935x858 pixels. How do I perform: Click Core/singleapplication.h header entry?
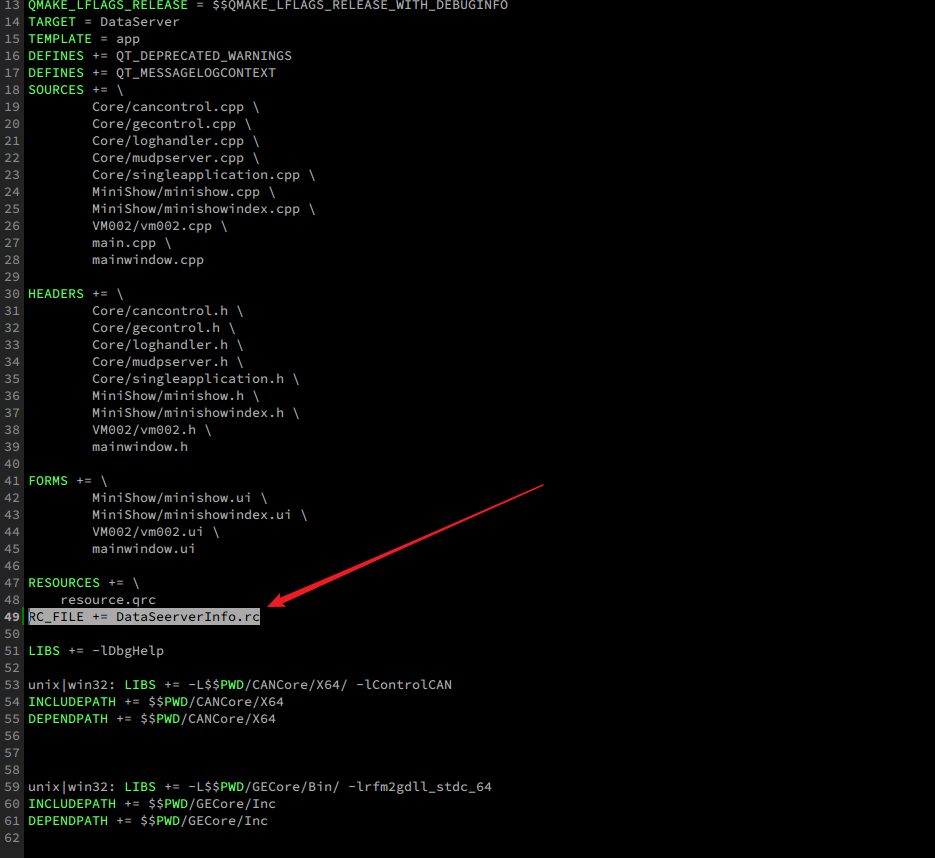click(x=196, y=379)
